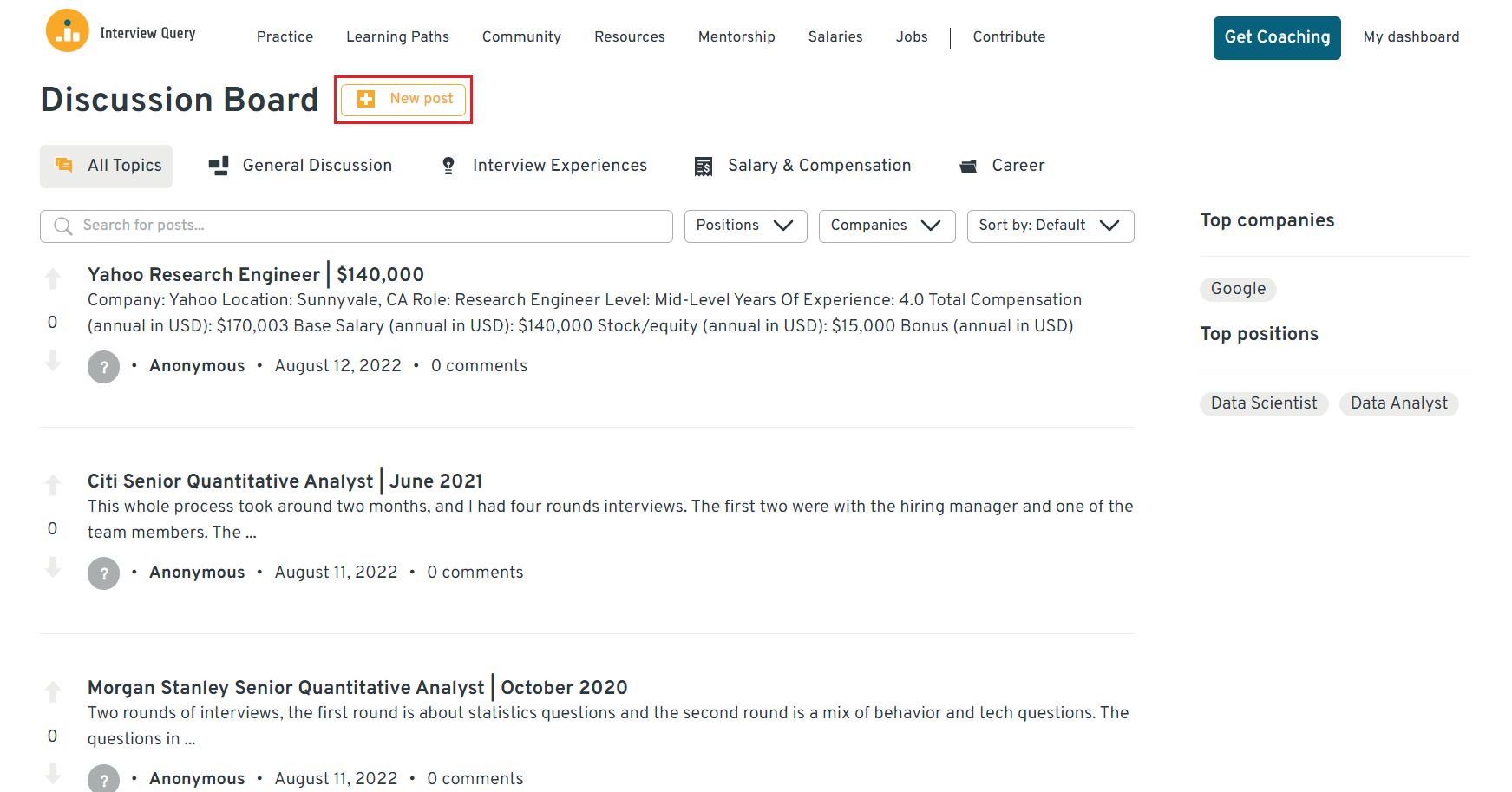Select the General Discussion category icon
This screenshot has height=792, width=1512.
click(219, 165)
